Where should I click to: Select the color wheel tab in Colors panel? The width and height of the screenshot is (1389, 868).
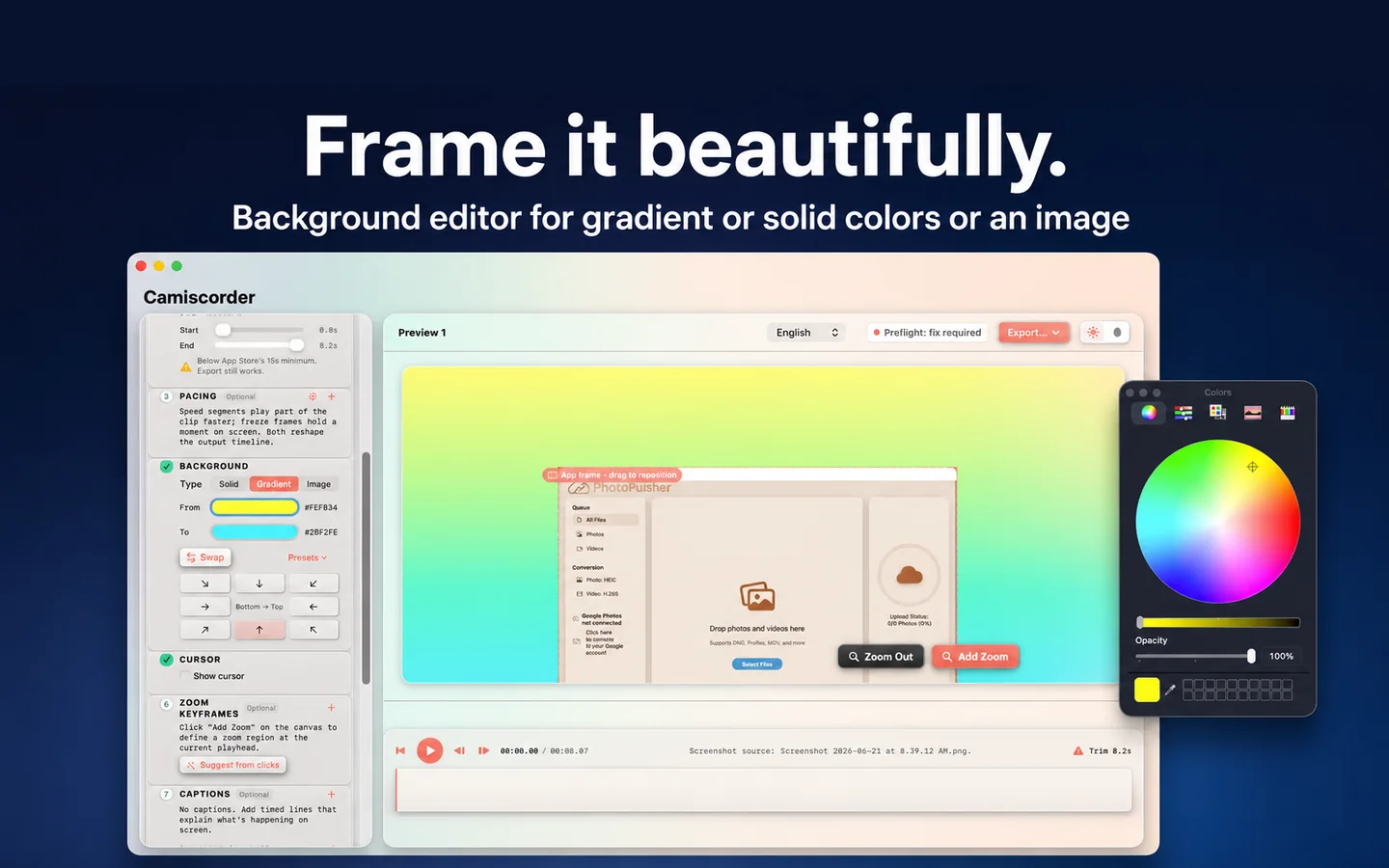point(1148,413)
